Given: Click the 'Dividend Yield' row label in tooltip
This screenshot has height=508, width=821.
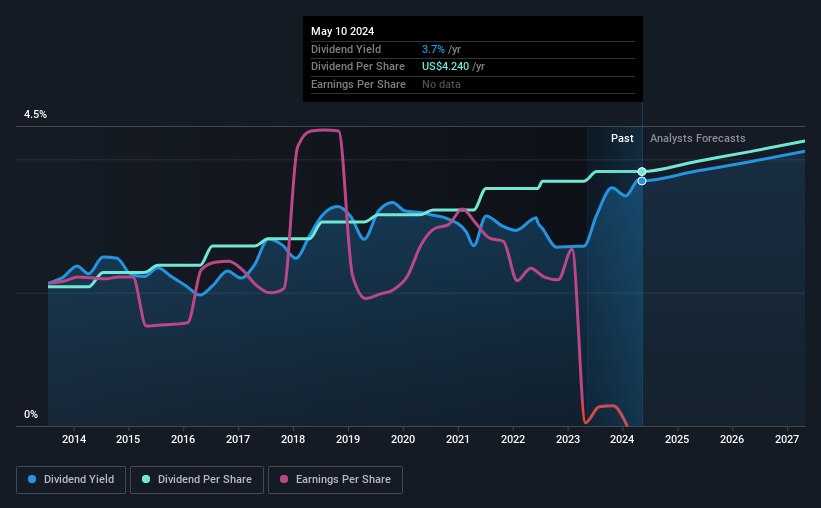Looking at the screenshot, I should click(x=346, y=49).
